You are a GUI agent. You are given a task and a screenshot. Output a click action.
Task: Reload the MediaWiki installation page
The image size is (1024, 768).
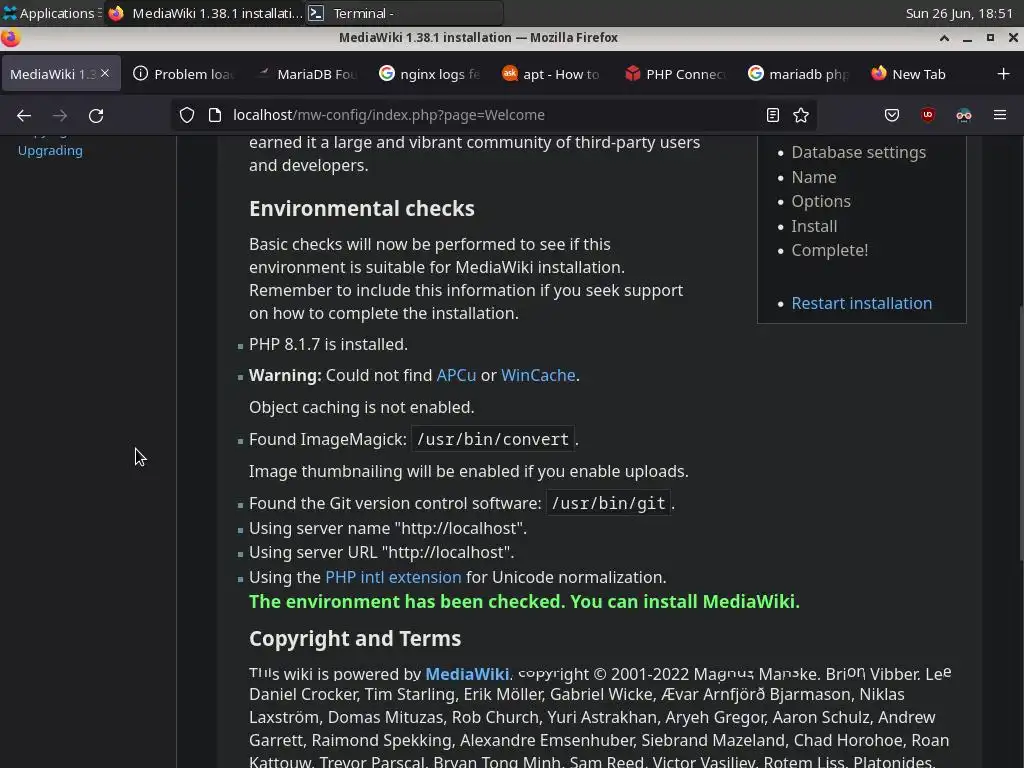click(x=96, y=116)
